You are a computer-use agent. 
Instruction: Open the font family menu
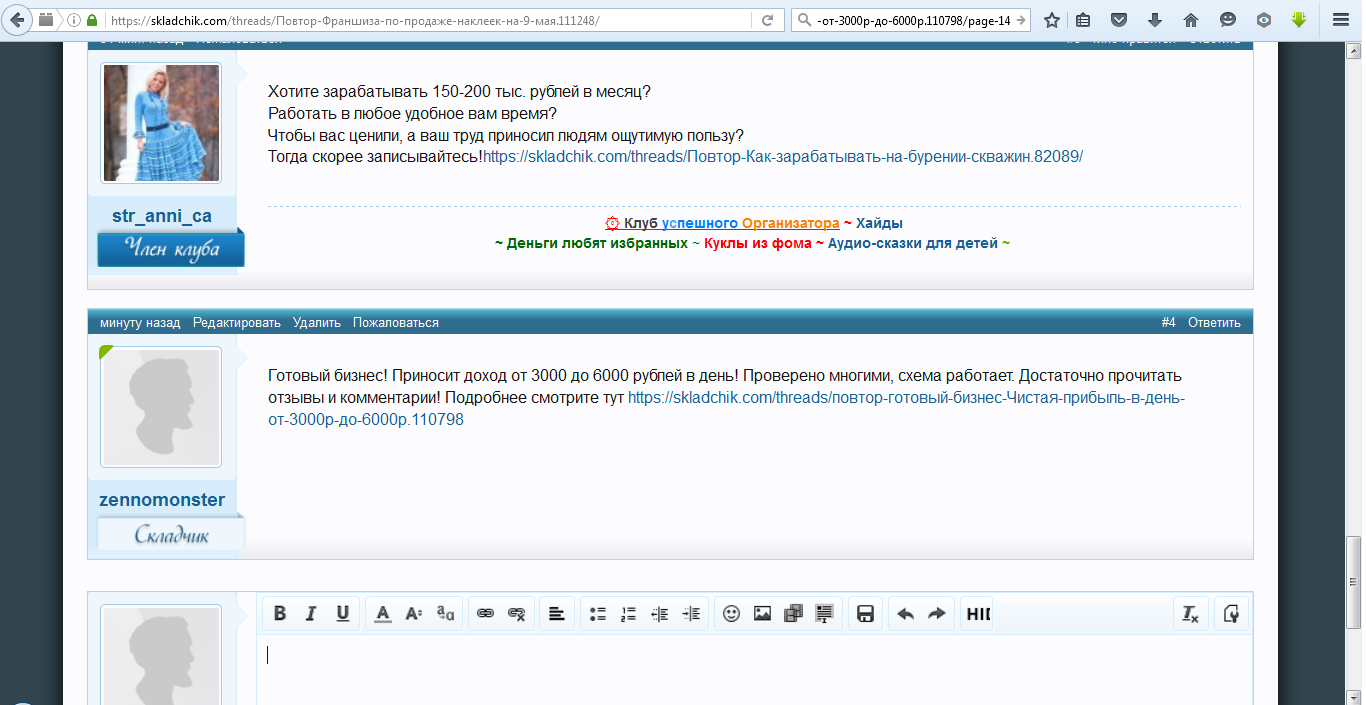445,614
